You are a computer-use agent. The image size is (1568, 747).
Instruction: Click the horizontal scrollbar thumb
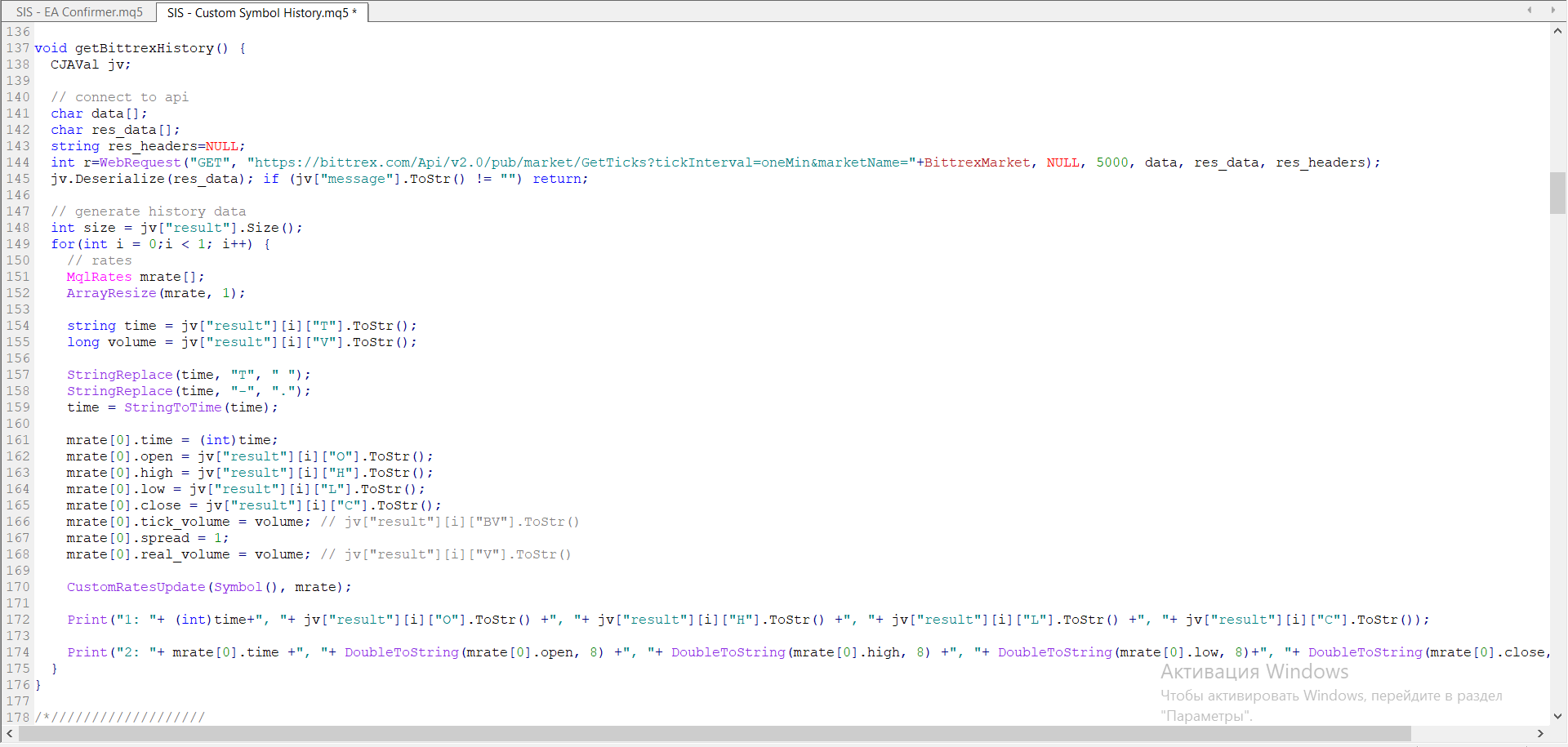715,733
